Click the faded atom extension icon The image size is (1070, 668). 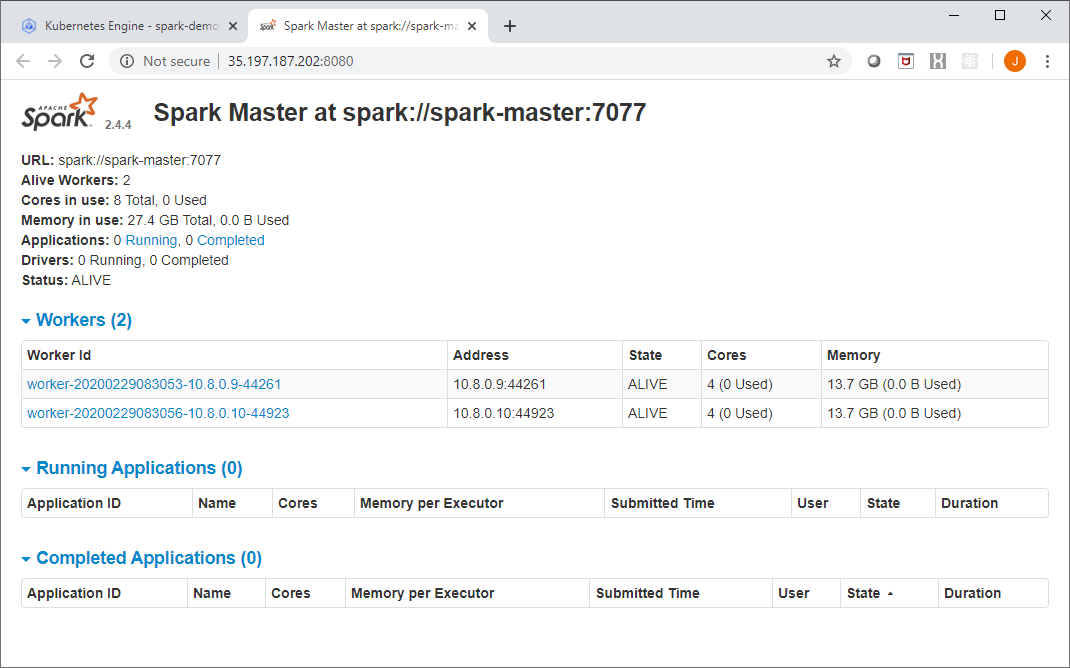(x=970, y=61)
